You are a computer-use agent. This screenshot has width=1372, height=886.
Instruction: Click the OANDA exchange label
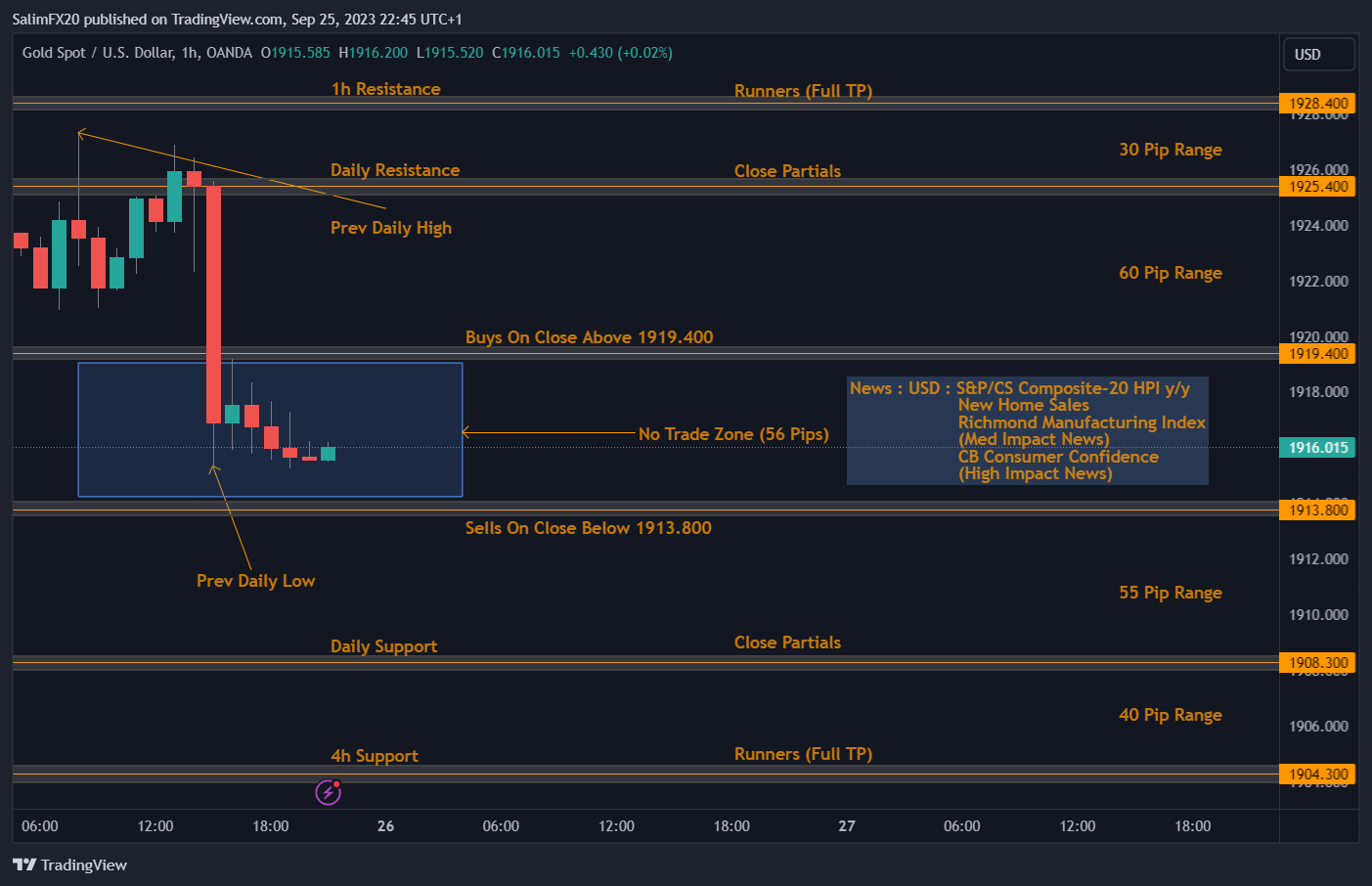click(x=229, y=53)
